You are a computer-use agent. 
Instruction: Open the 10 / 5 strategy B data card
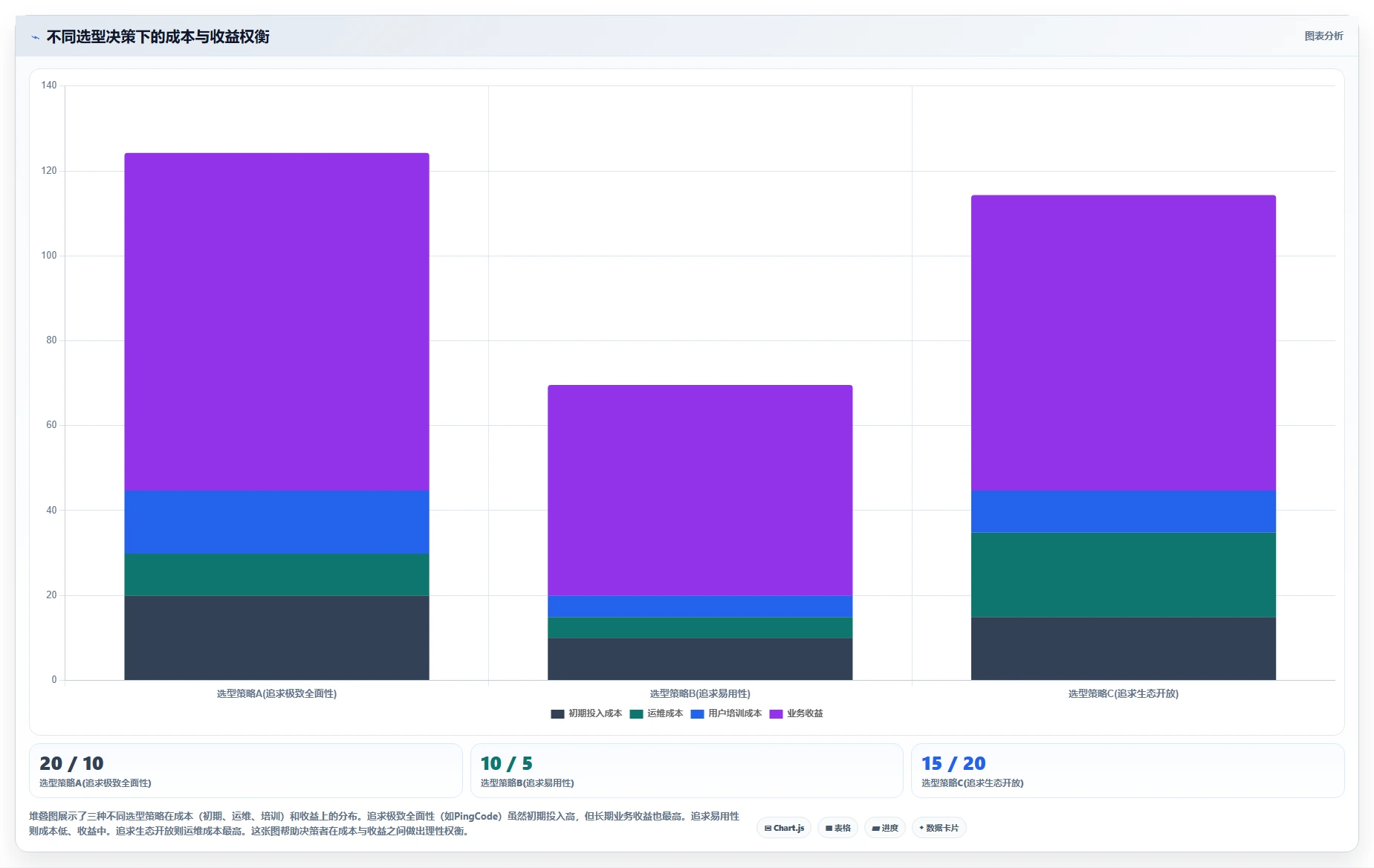point(687,771)
